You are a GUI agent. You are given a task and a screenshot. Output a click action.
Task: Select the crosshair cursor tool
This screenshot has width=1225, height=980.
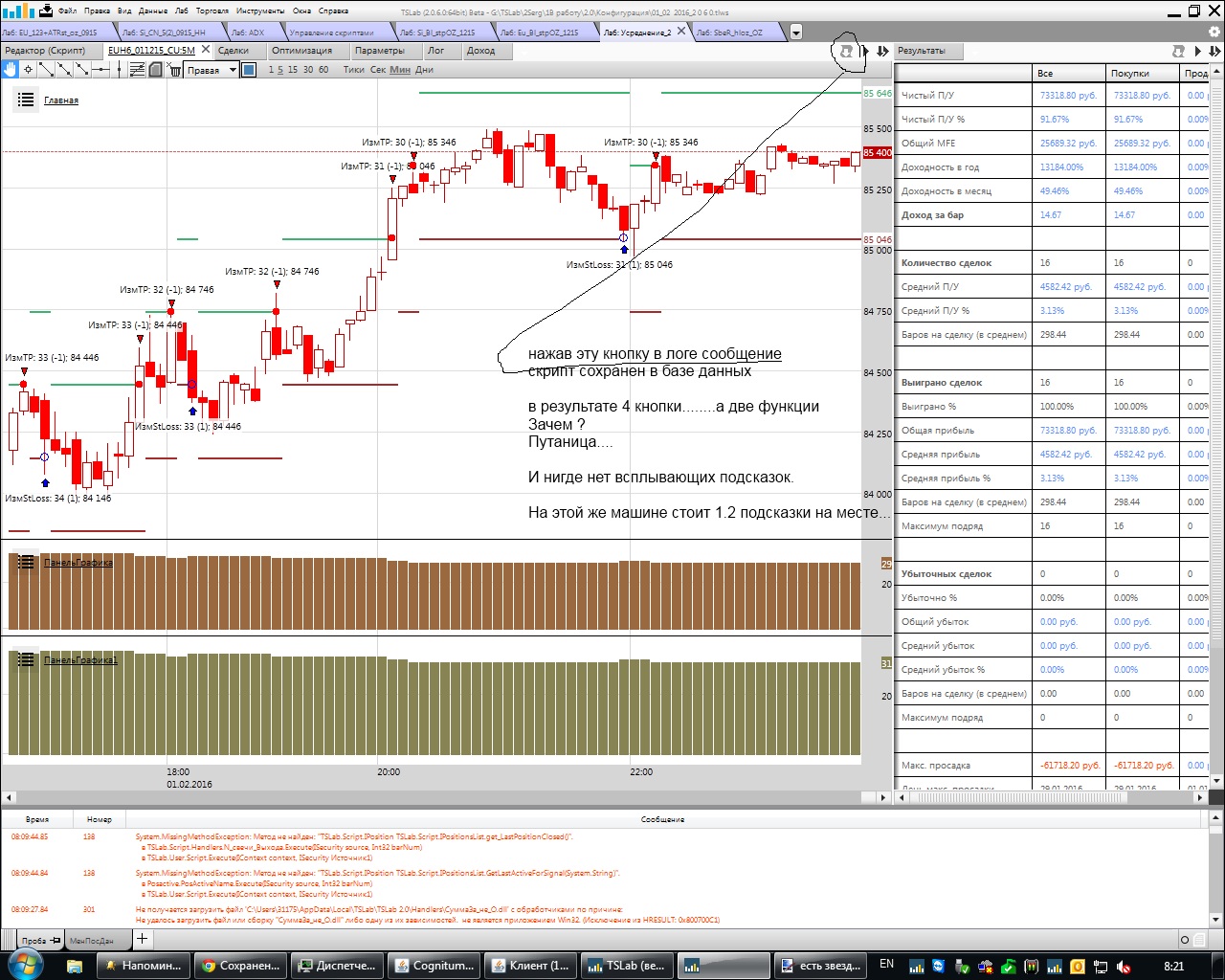click(29, 69)
